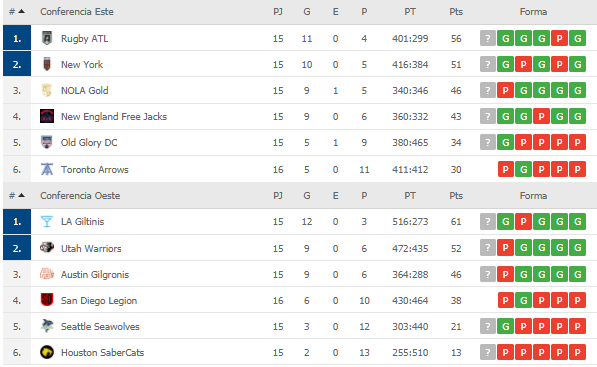Screen dimensions: 597x367
Task: Open the Utah Warriors team link
Action: (91, 248)
